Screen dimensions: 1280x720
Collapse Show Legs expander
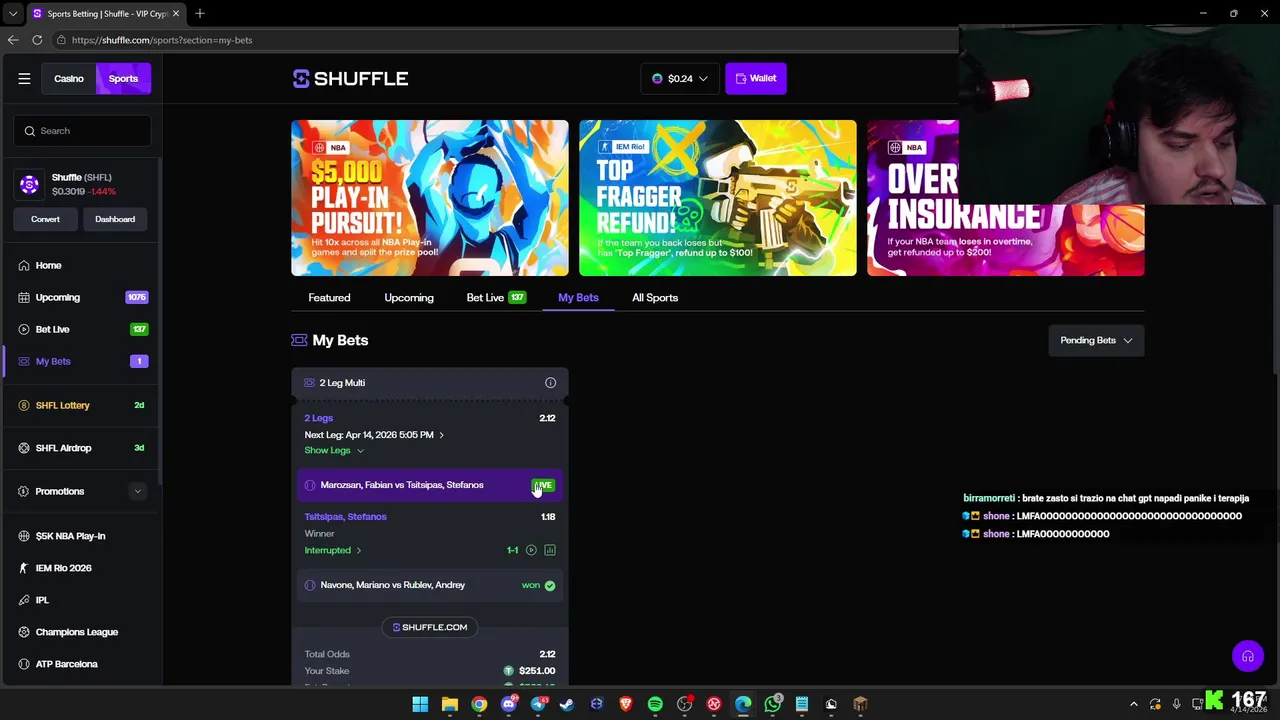334,450
